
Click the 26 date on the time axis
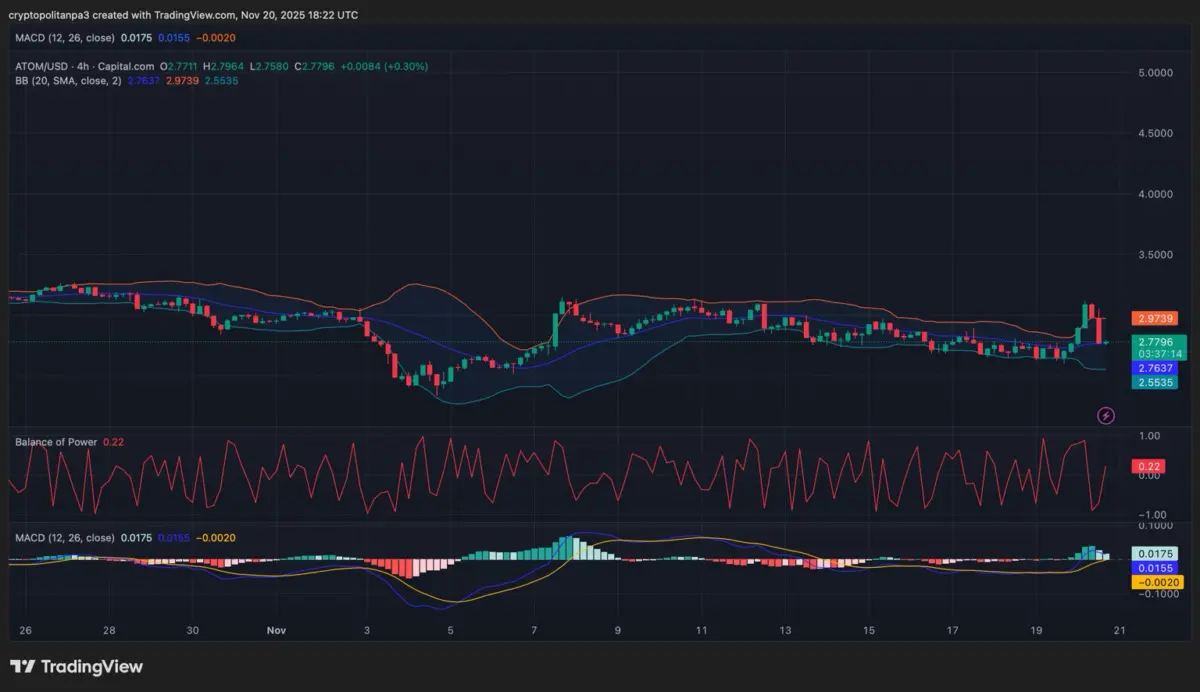click(x=26, y=631)
